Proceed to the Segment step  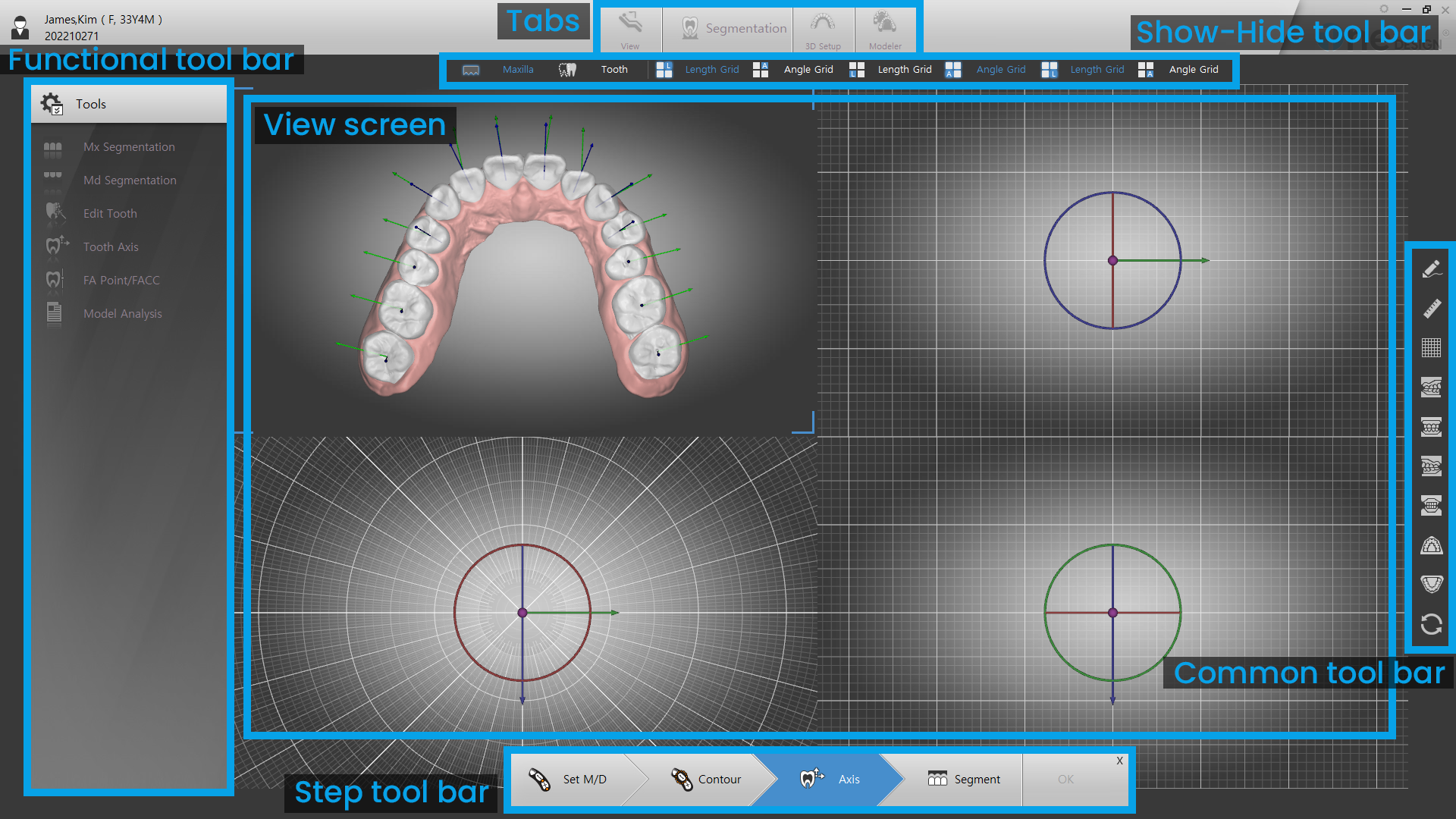tap(965, 779)
